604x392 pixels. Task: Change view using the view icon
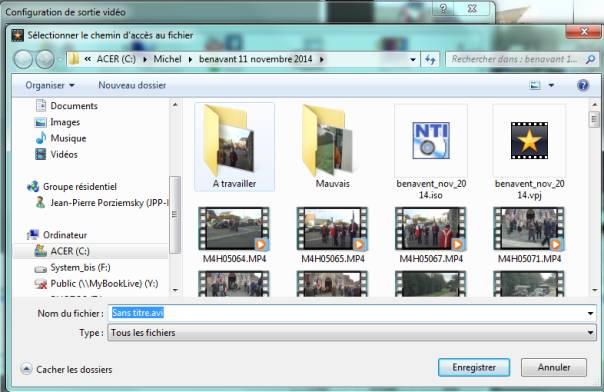tap(535, 85)
